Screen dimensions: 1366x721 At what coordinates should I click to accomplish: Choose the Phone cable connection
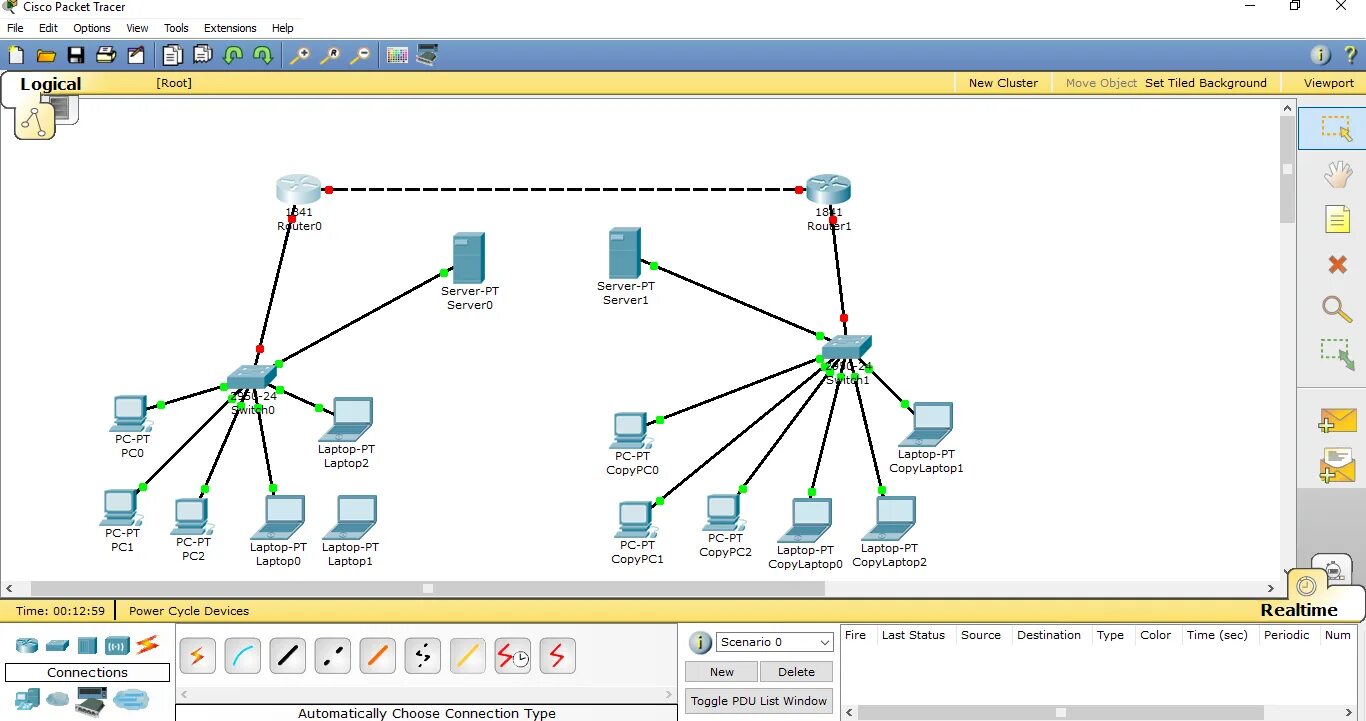coord(422,656)
